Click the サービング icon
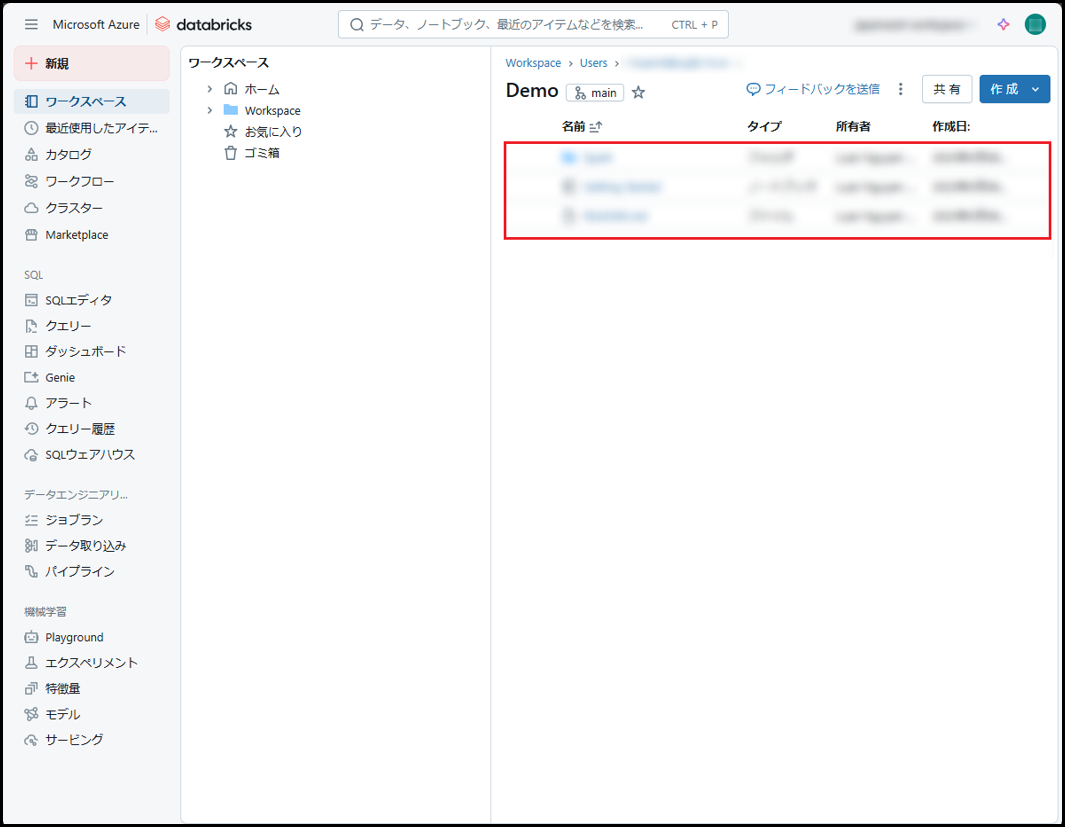This screenshot has width=1065, height=827. click(31, 739)
